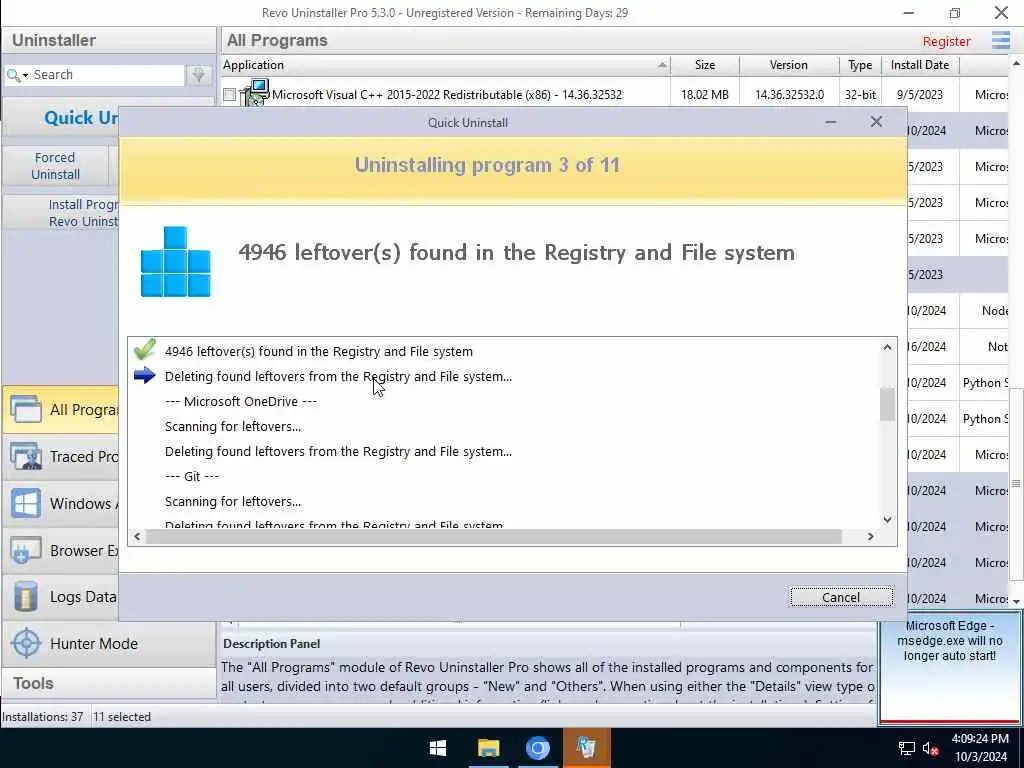Click the All Programs panel title

click(x=277, y=40)
